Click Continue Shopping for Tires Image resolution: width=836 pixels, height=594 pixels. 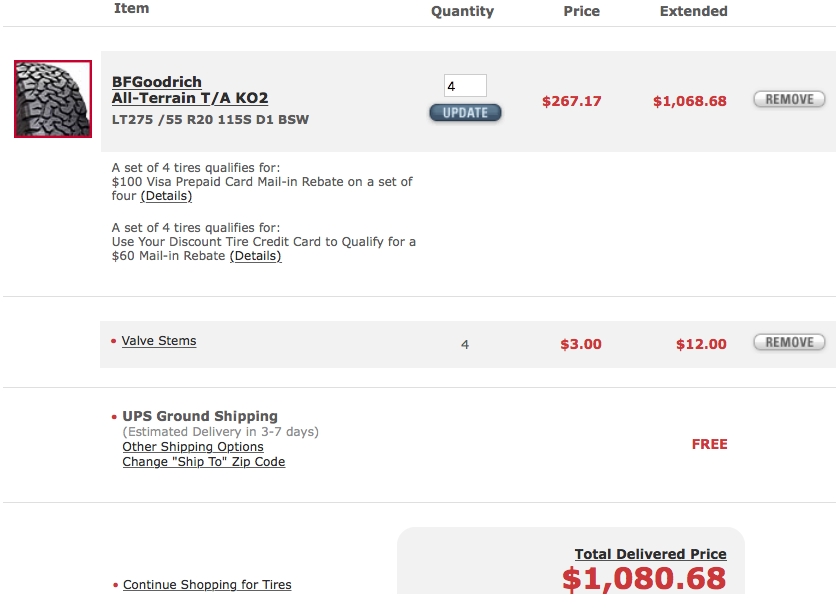pos(207,584)
